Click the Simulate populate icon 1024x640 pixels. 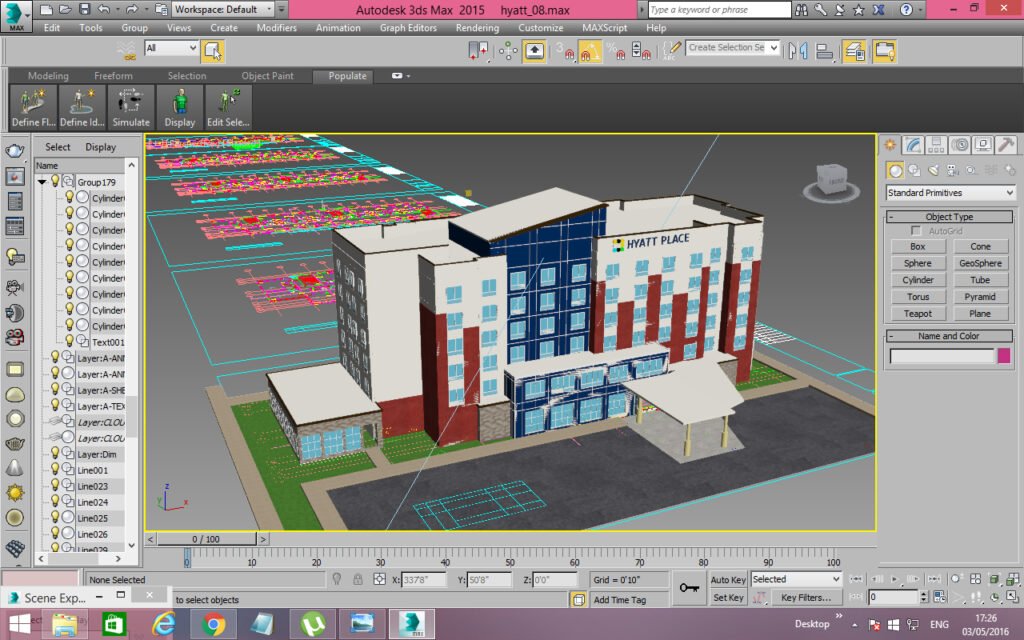pos(131,107)
